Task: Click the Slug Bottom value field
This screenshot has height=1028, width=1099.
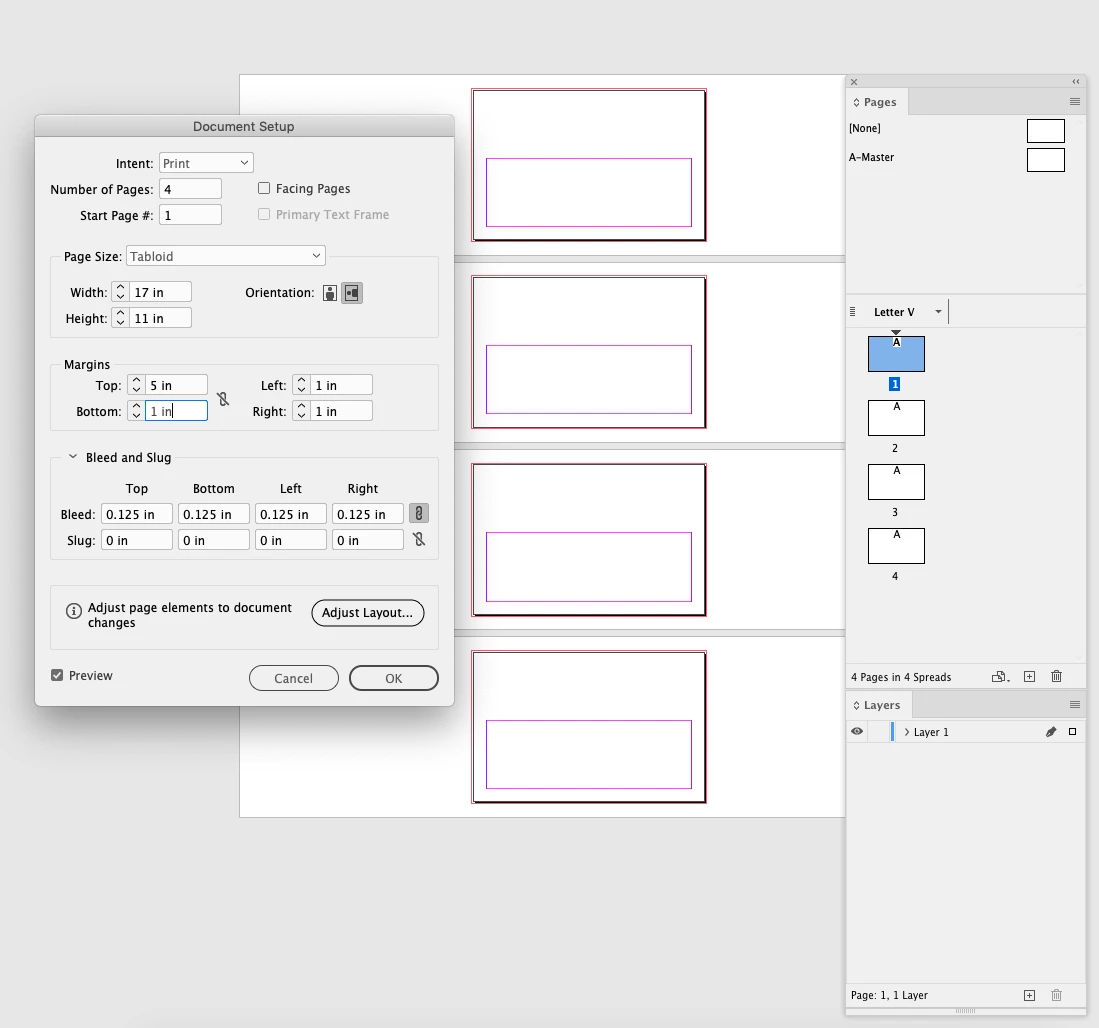Action: click(x=214, y=540)
